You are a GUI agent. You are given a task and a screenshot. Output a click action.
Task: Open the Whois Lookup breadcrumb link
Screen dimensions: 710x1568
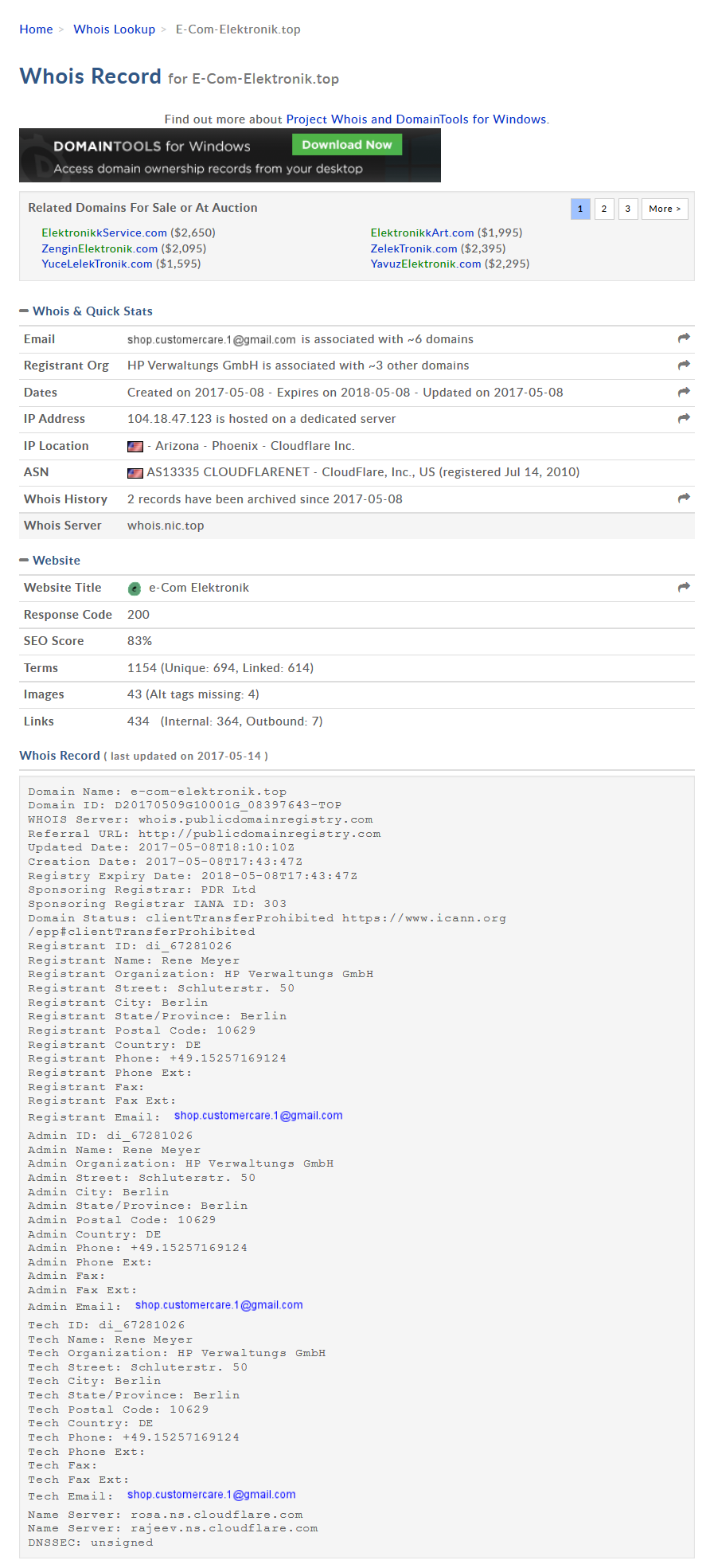[114, 29]
